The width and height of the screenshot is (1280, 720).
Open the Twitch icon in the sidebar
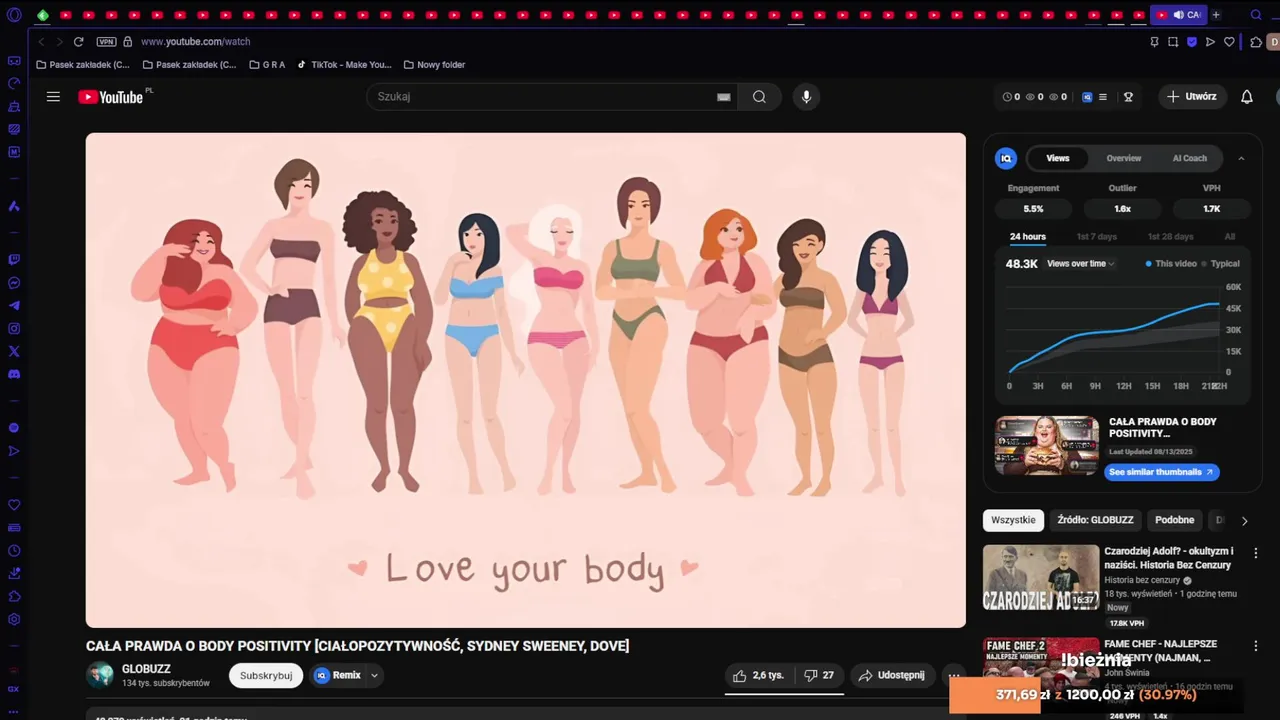coord(14,259)
